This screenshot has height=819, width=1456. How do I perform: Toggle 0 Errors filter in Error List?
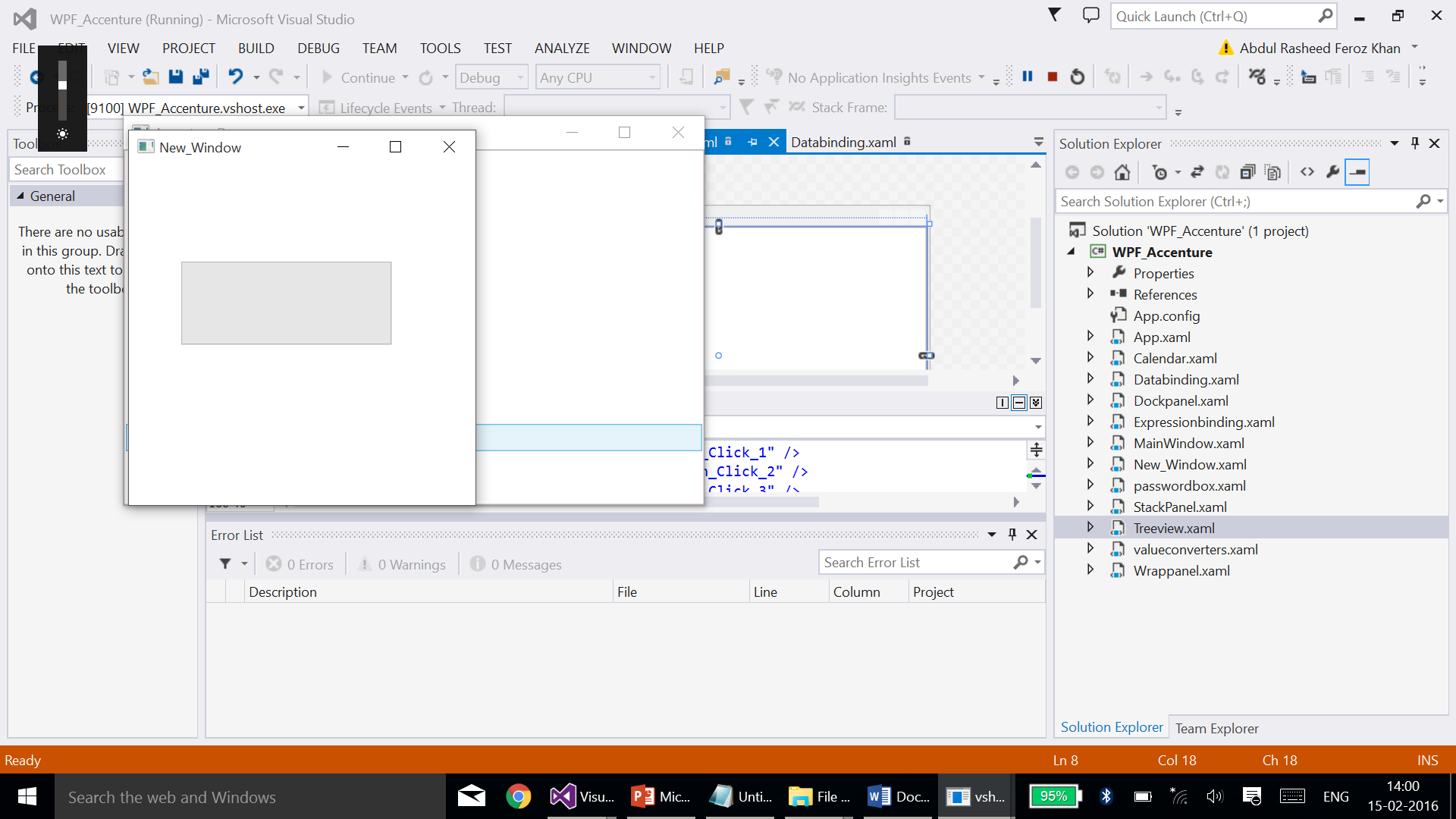300,564
